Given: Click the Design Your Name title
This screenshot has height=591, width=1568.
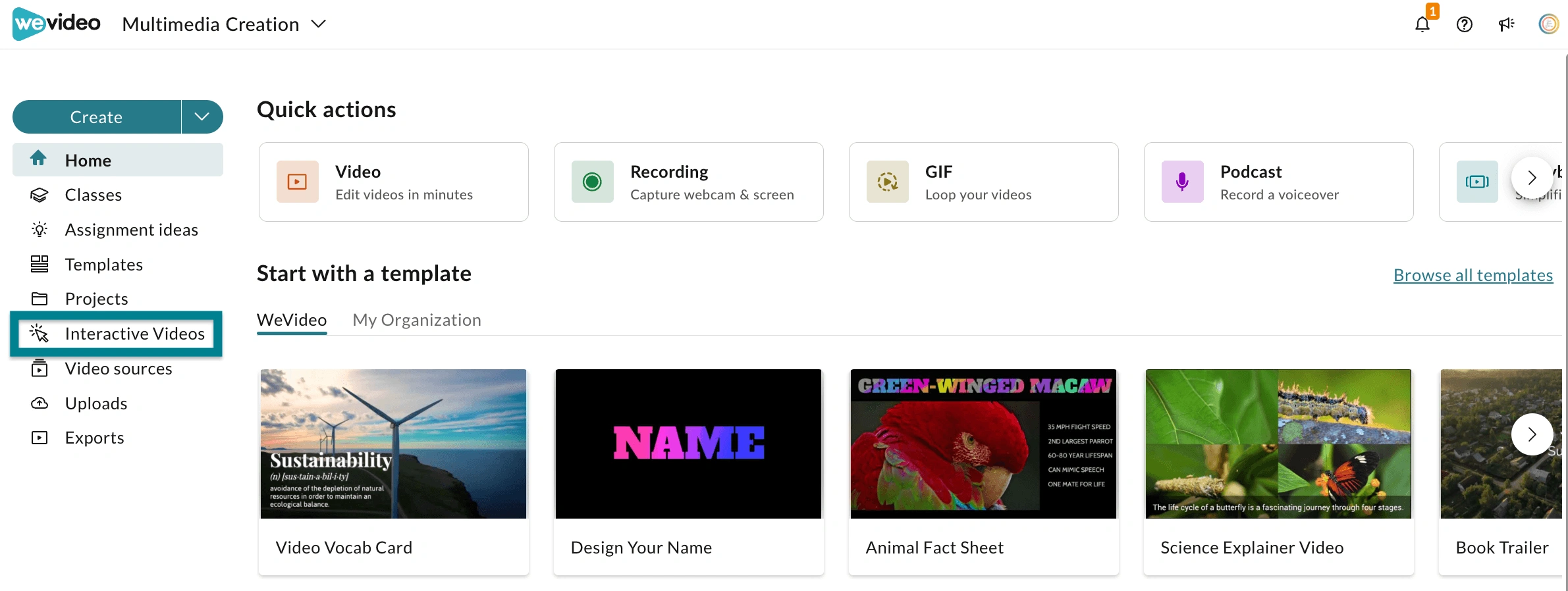Looking at the screenshot, I should [641, 548].
